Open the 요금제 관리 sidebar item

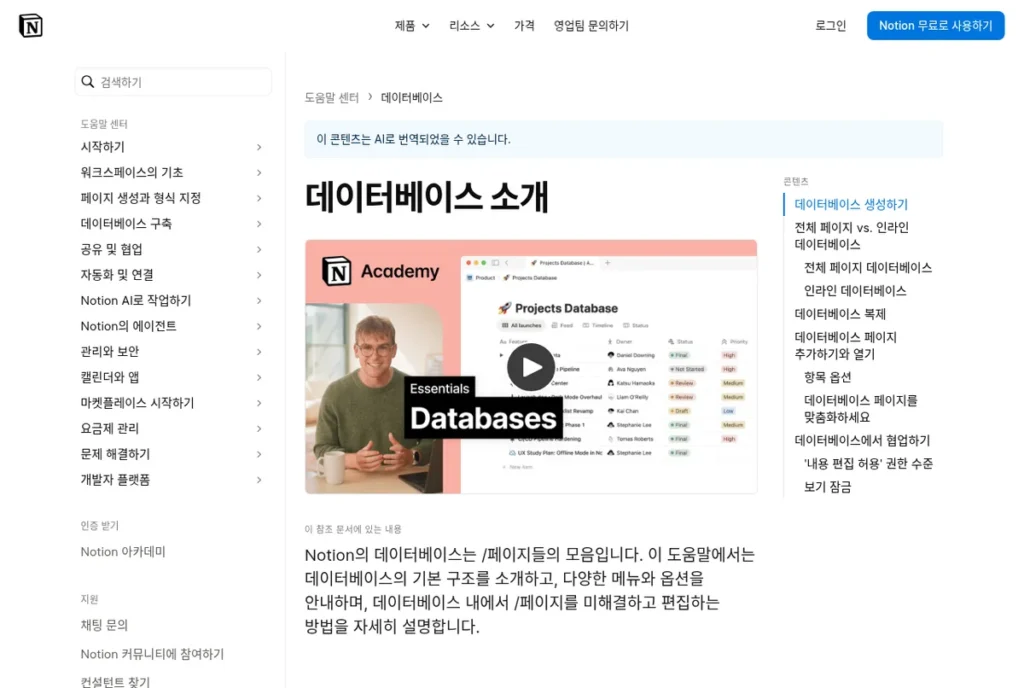pos(110,428)
